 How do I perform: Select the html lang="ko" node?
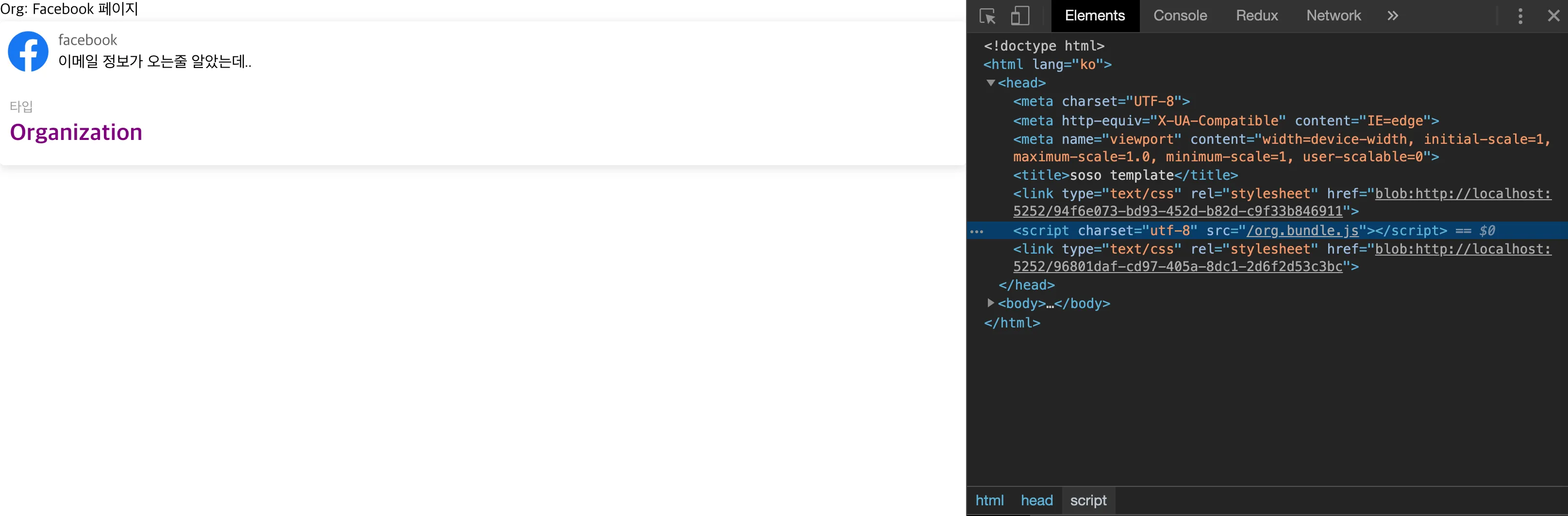click(x=1048, y=64)
